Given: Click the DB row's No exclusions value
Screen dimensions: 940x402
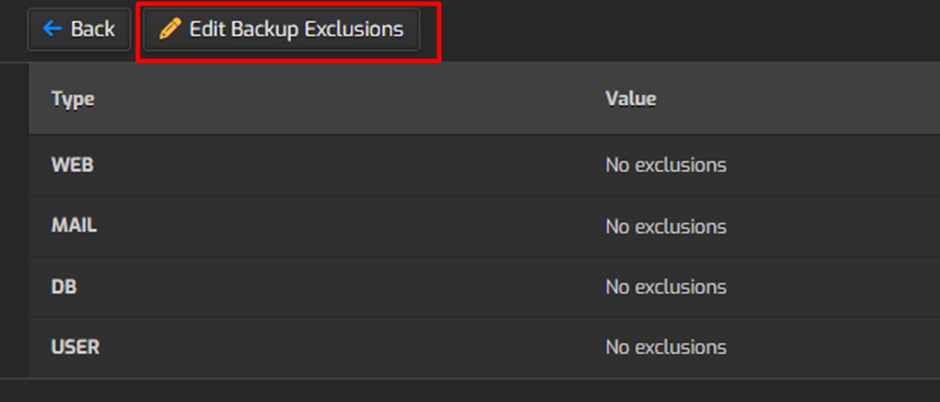Looking at the screenshot, I should [665, 287].
